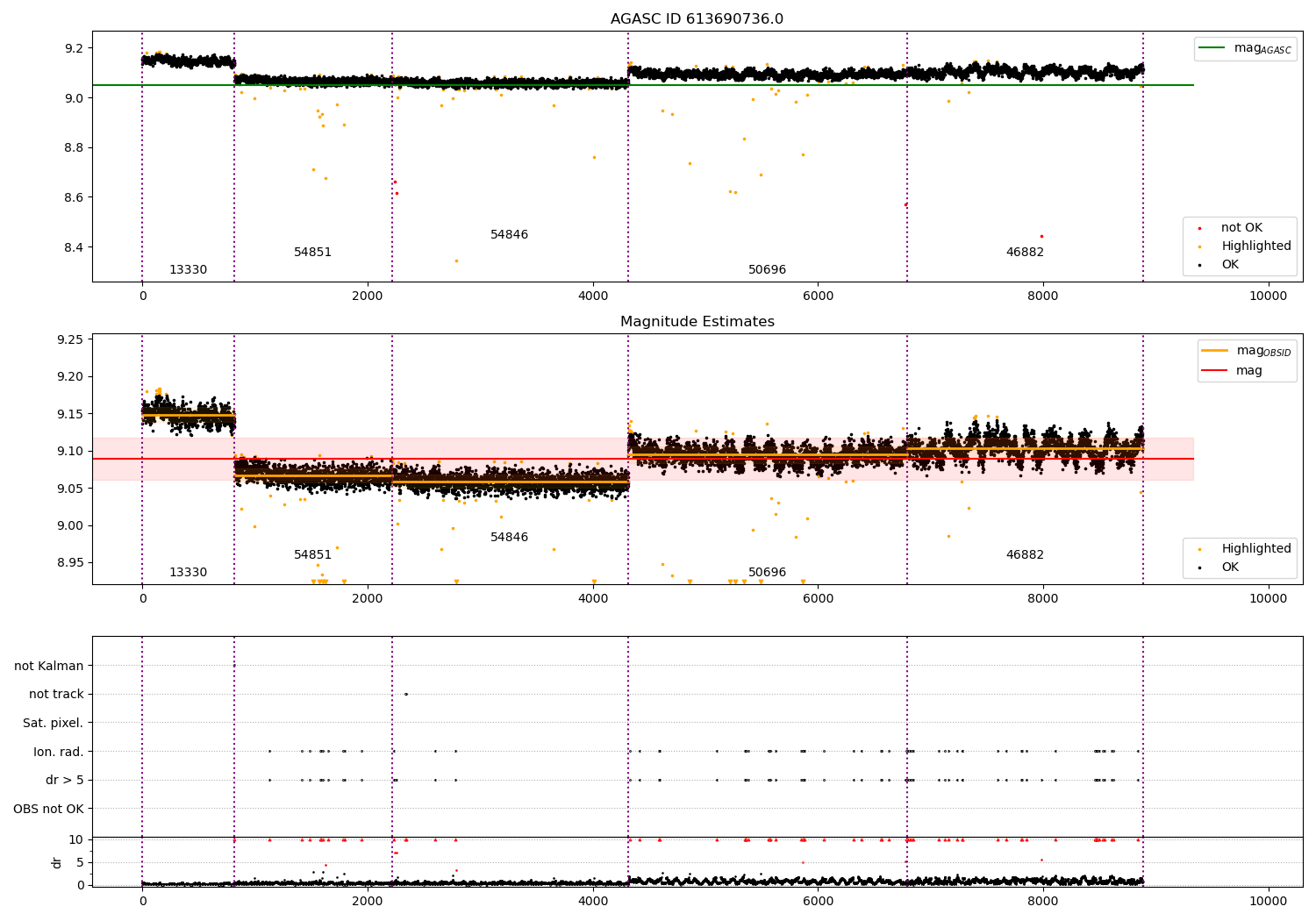Click the plot title 'AGASC ID 613690736.0'

[x=697, y=19]
